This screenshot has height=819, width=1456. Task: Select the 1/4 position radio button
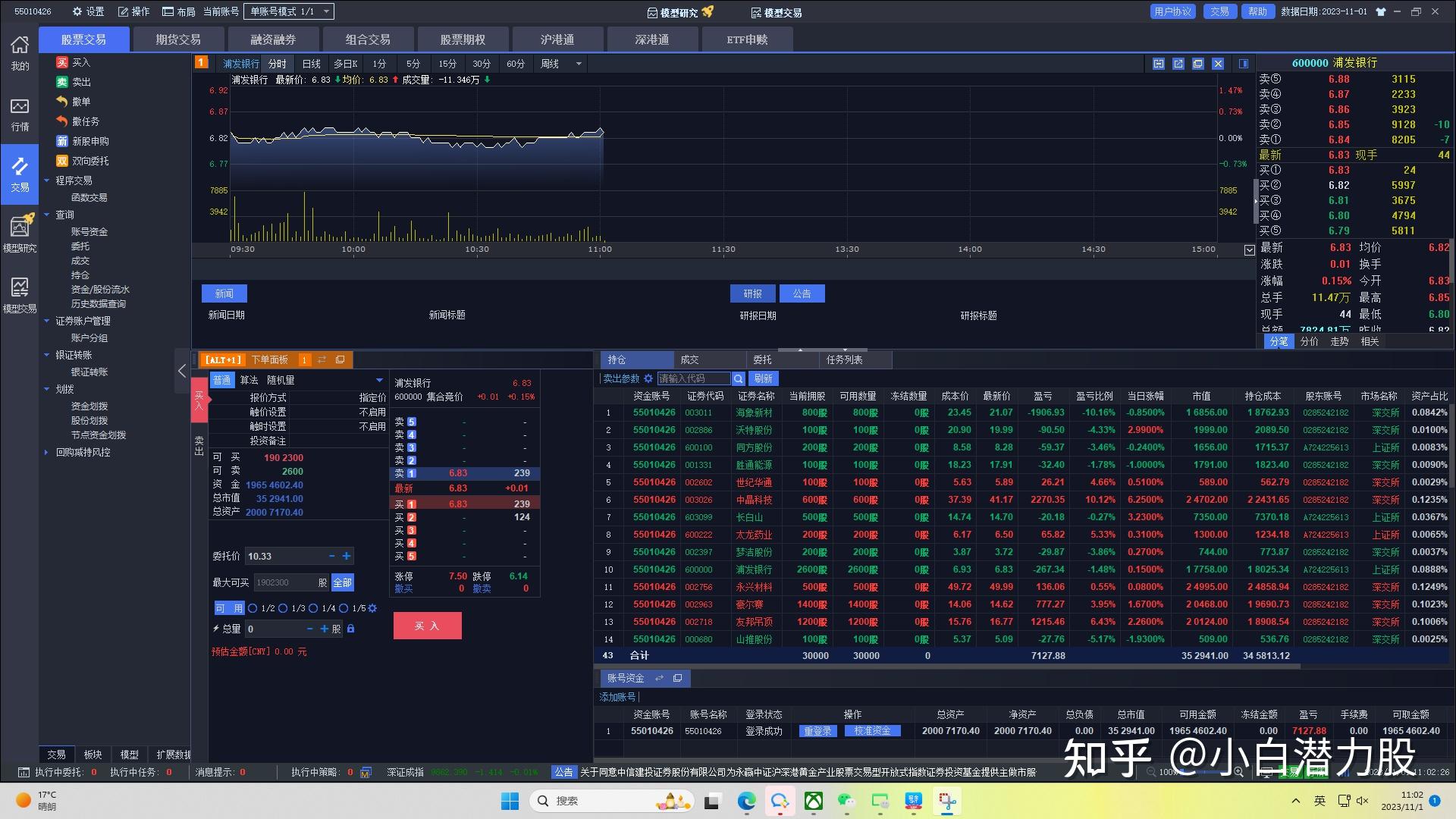tap(313, 608)
